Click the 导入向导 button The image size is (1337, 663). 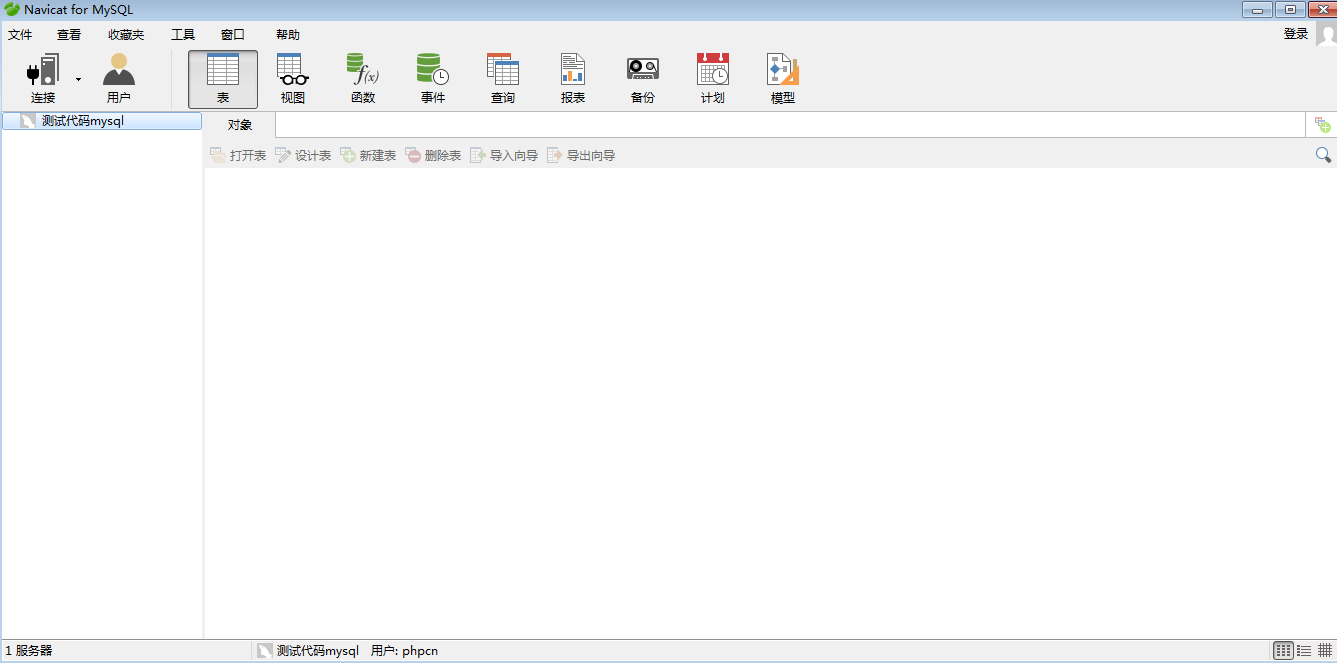tap(503, 155)
